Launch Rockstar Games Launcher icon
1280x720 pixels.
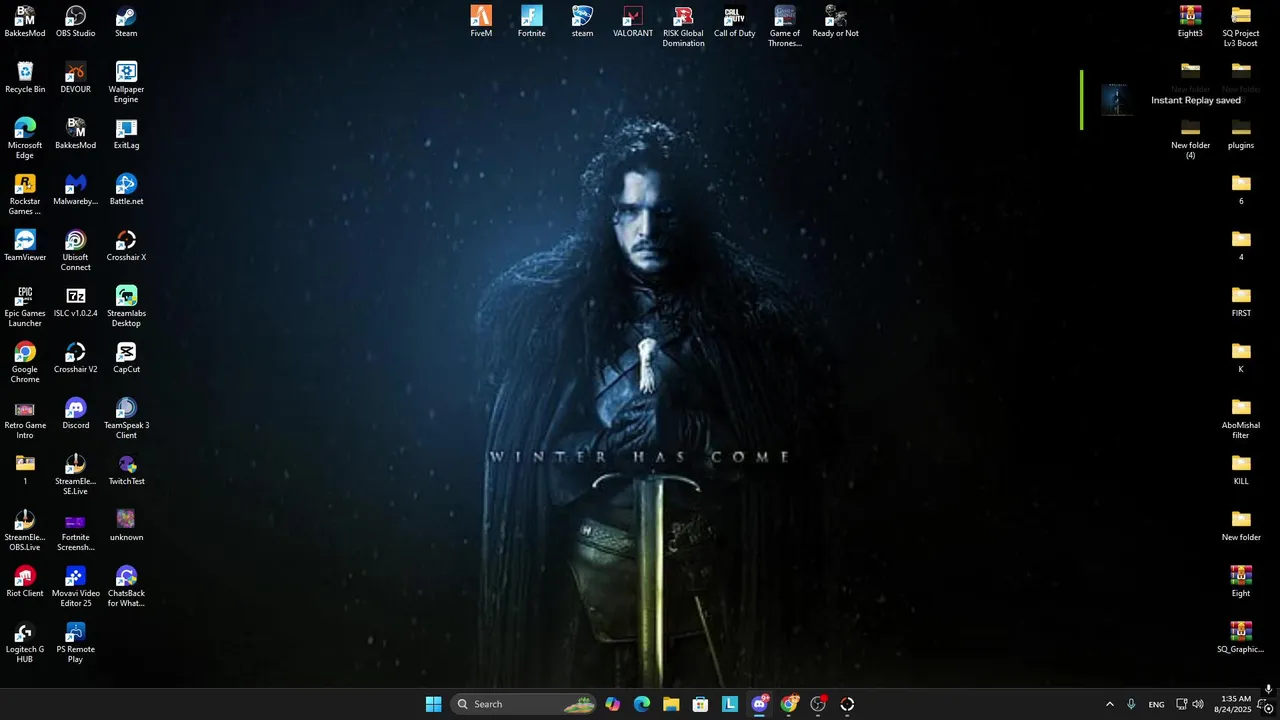25,194
